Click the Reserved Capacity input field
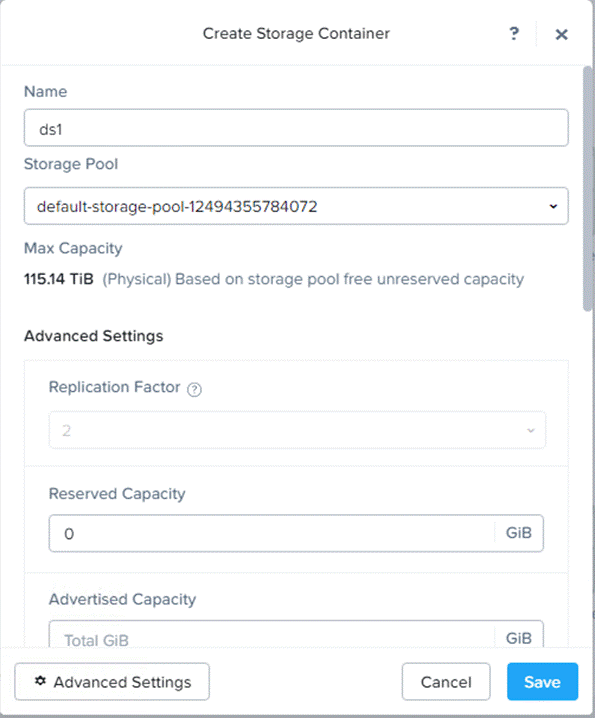 tap(296, 533)
